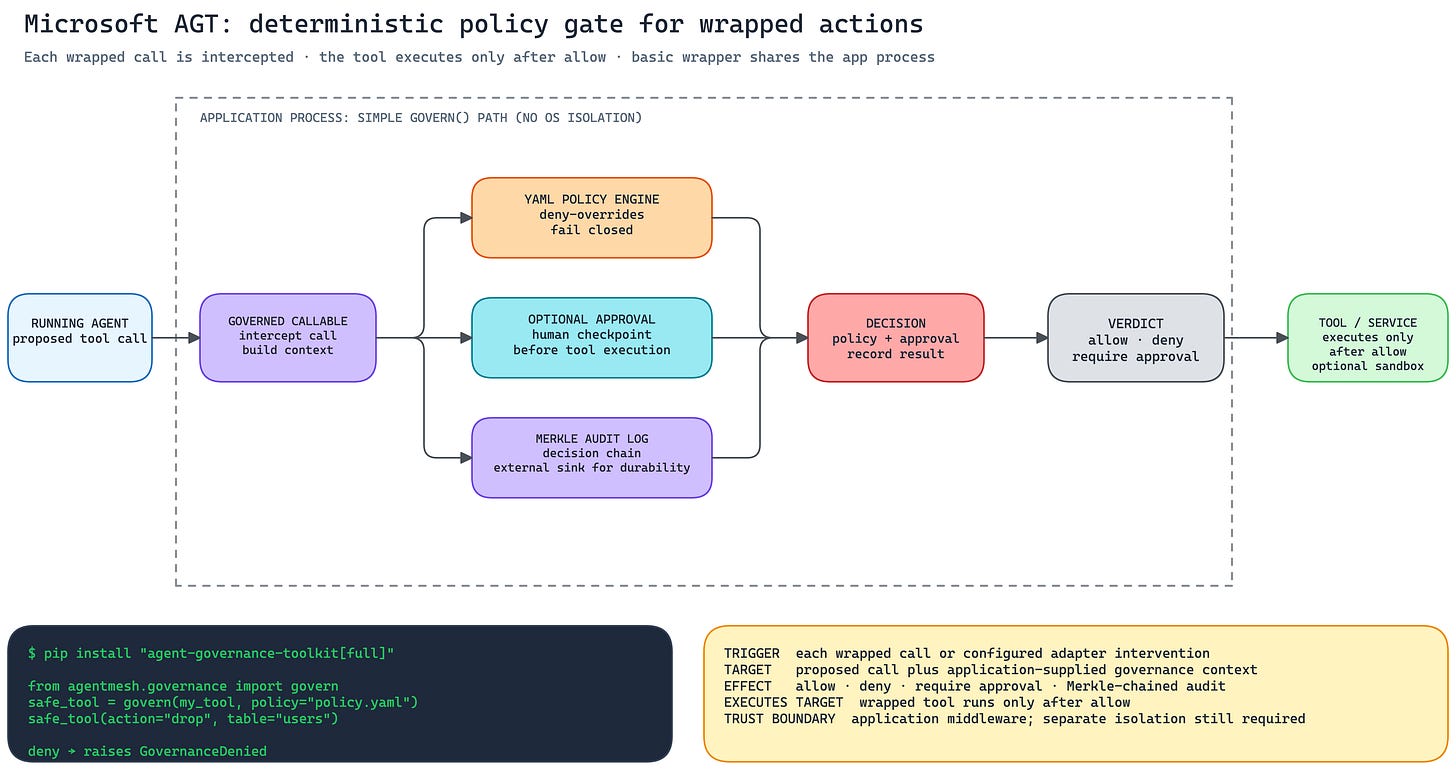Click 'optional sandbox' text

pyautogui.click(x=1368, y=366)
